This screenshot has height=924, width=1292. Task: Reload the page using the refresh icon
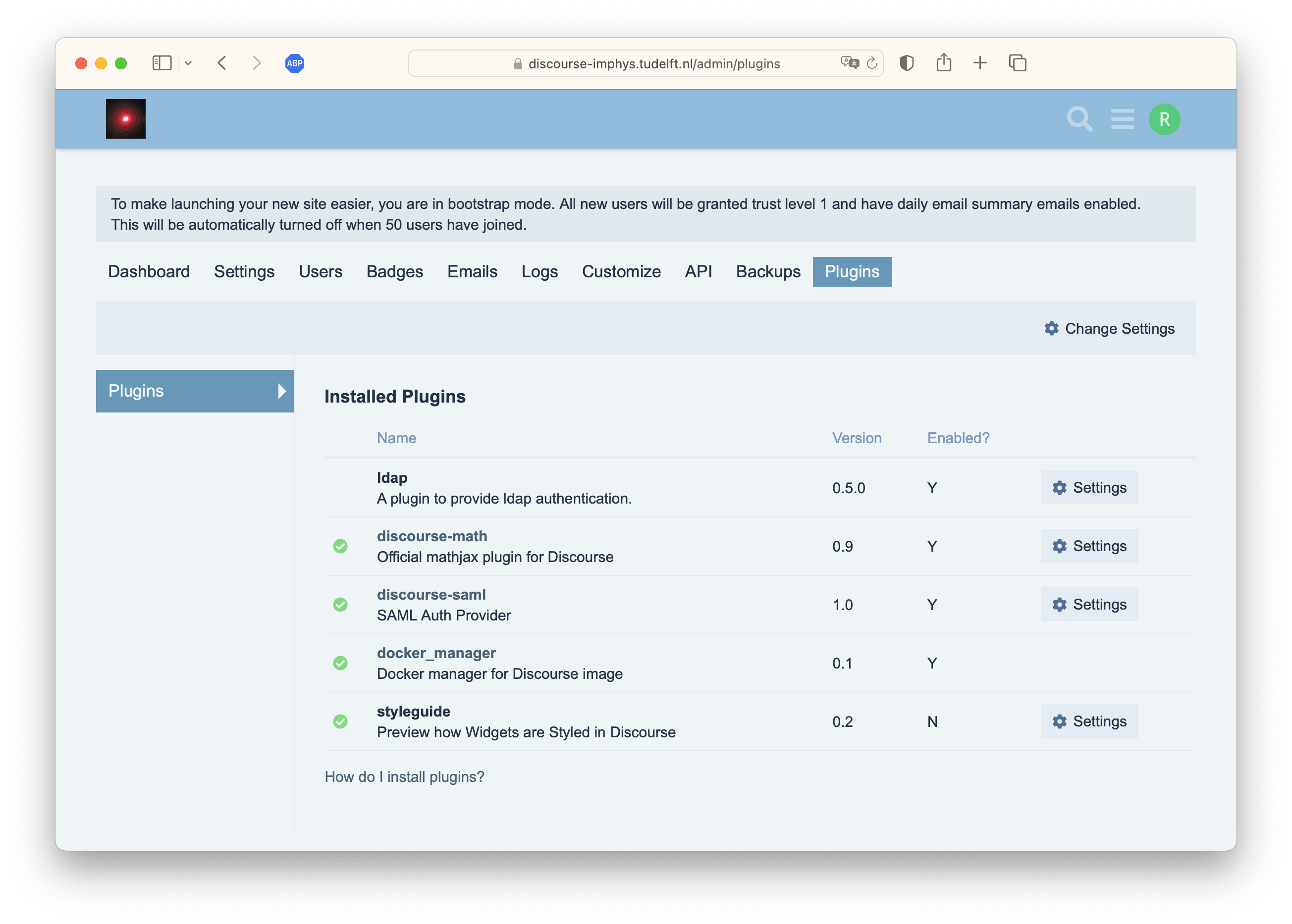(871, 63)
